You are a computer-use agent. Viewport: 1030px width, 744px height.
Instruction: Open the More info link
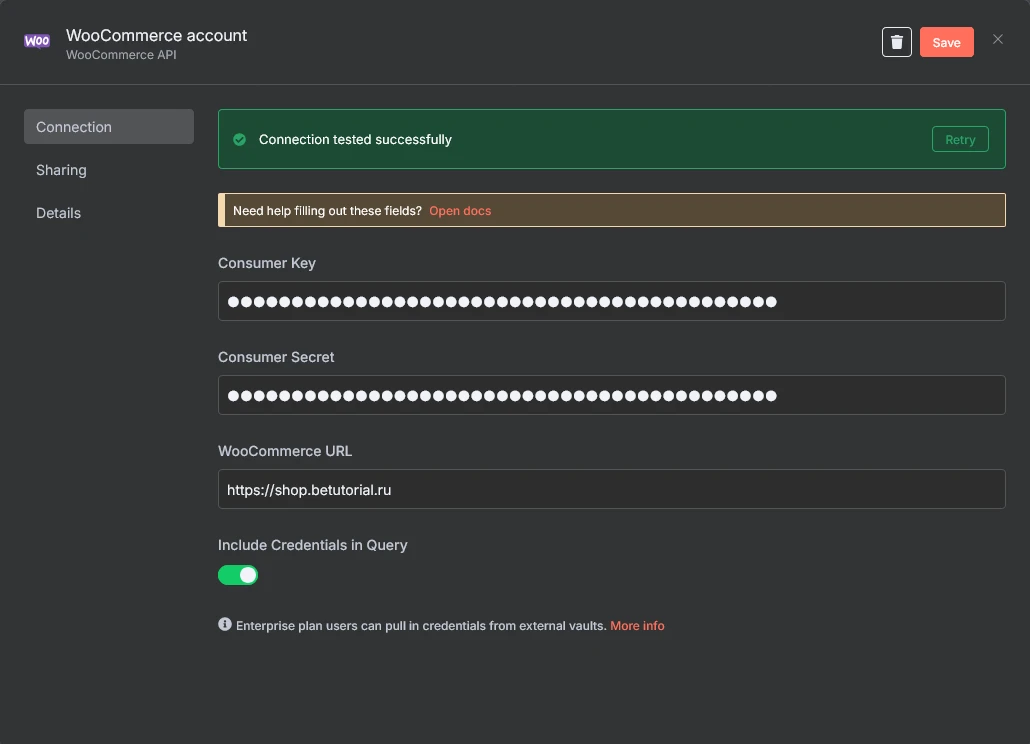637,626
